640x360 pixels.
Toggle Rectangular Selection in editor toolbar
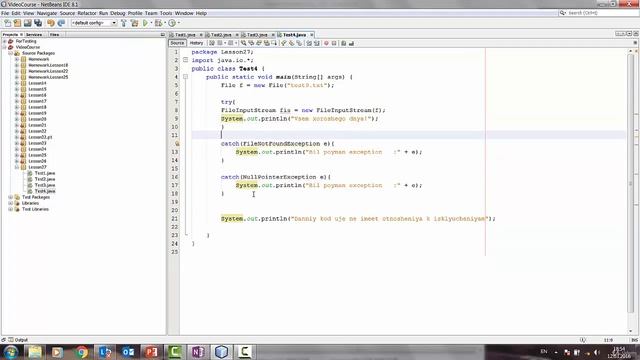[274, 43]
